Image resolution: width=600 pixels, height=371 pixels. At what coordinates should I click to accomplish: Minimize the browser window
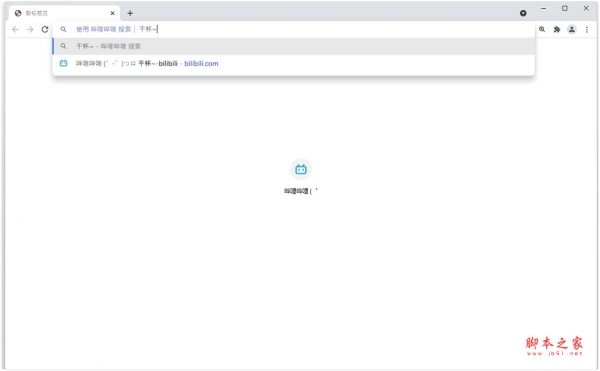pos(543,8)
